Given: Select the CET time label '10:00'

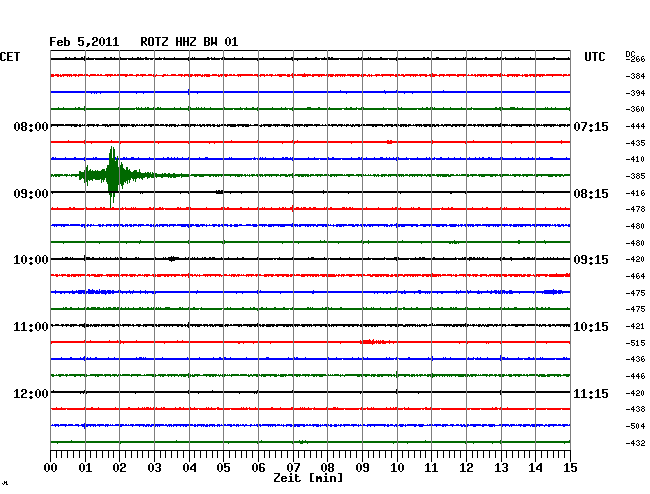Looking at the screenshot, I should (x=31, y=260).
